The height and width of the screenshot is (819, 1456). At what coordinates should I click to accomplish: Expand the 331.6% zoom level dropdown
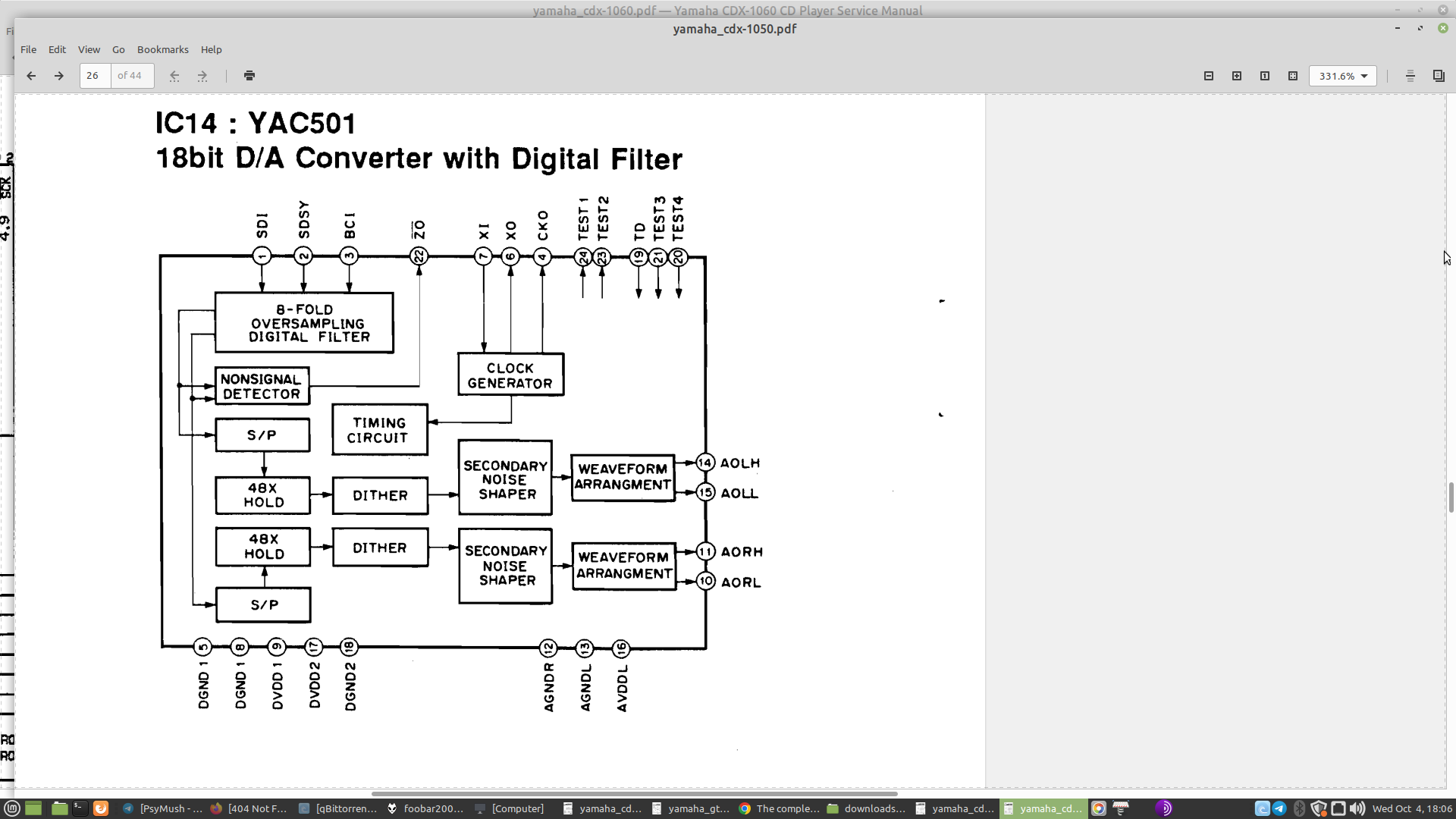click(1363, 76)
